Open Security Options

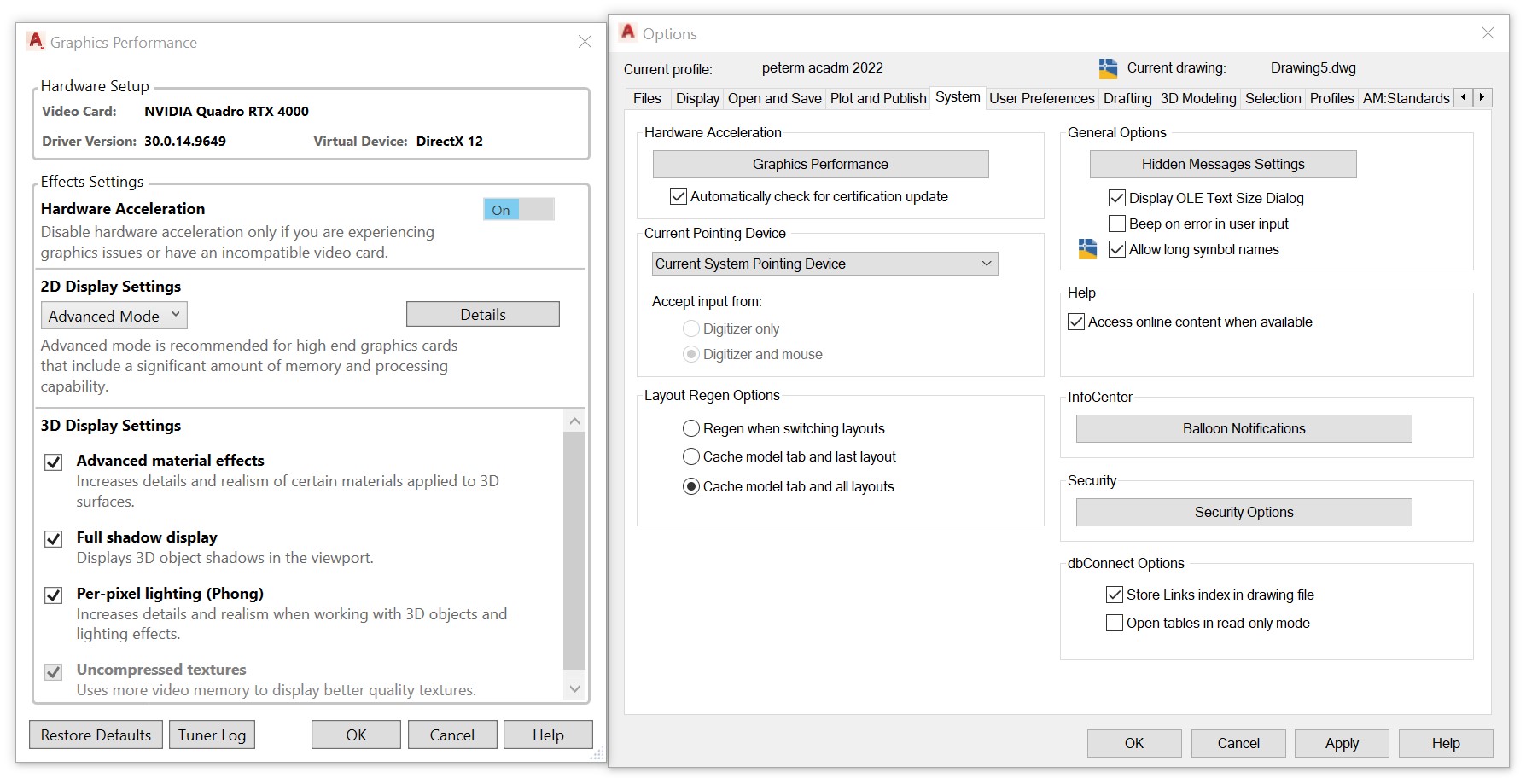[1243, 512]
